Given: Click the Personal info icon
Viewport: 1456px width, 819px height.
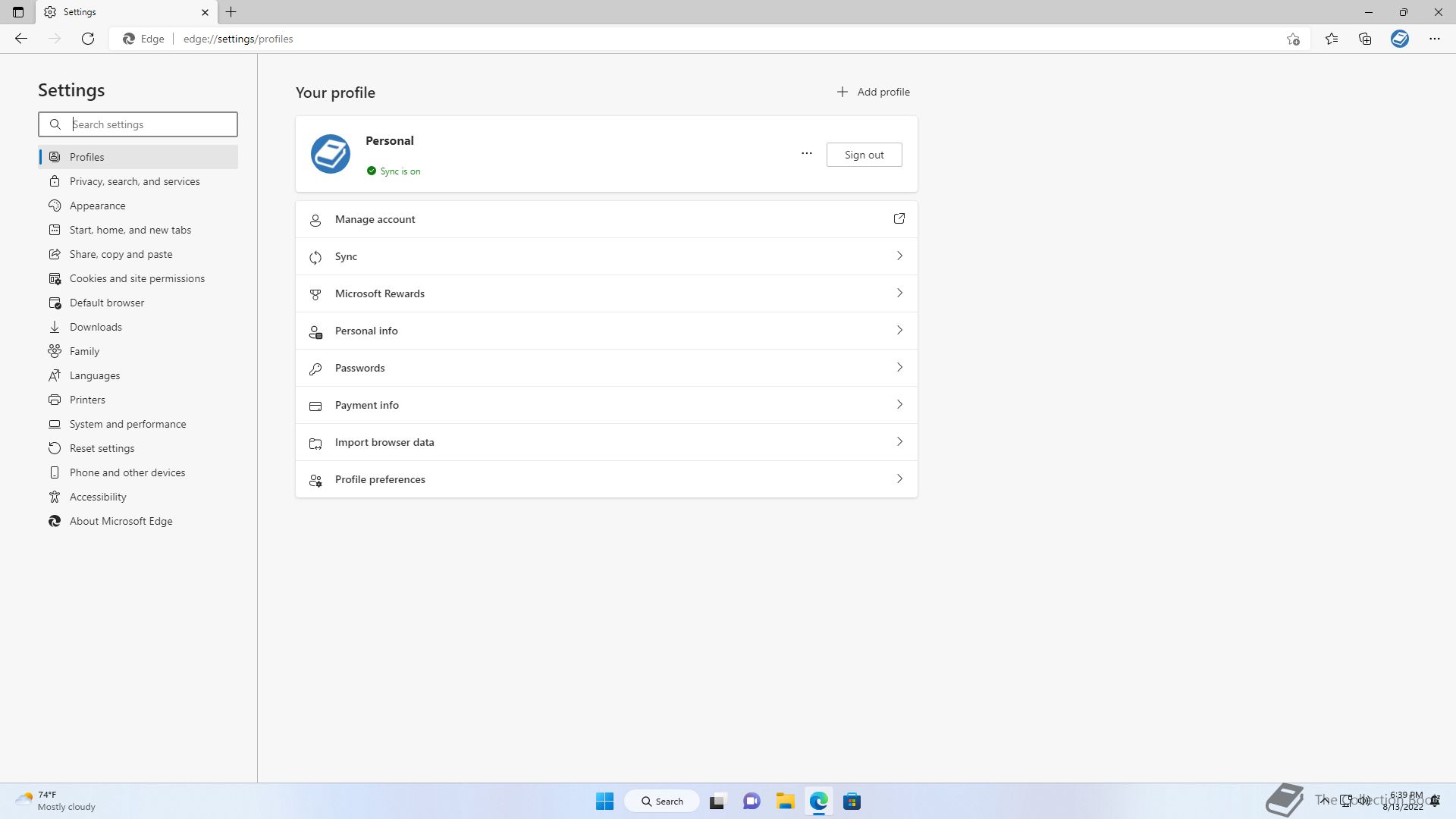Looking at the screenshot, I should point(315,331).
